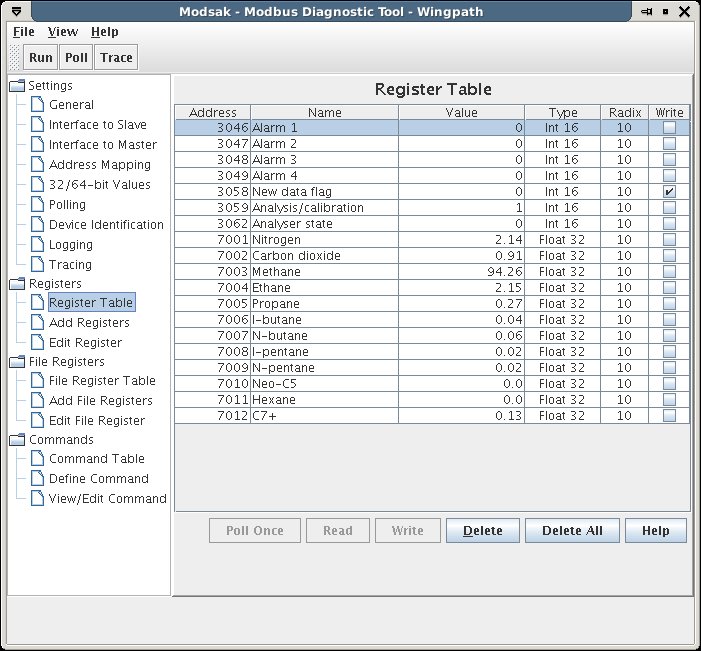Click the Settings folder icon
701x651 pixels.
[17, 85]
